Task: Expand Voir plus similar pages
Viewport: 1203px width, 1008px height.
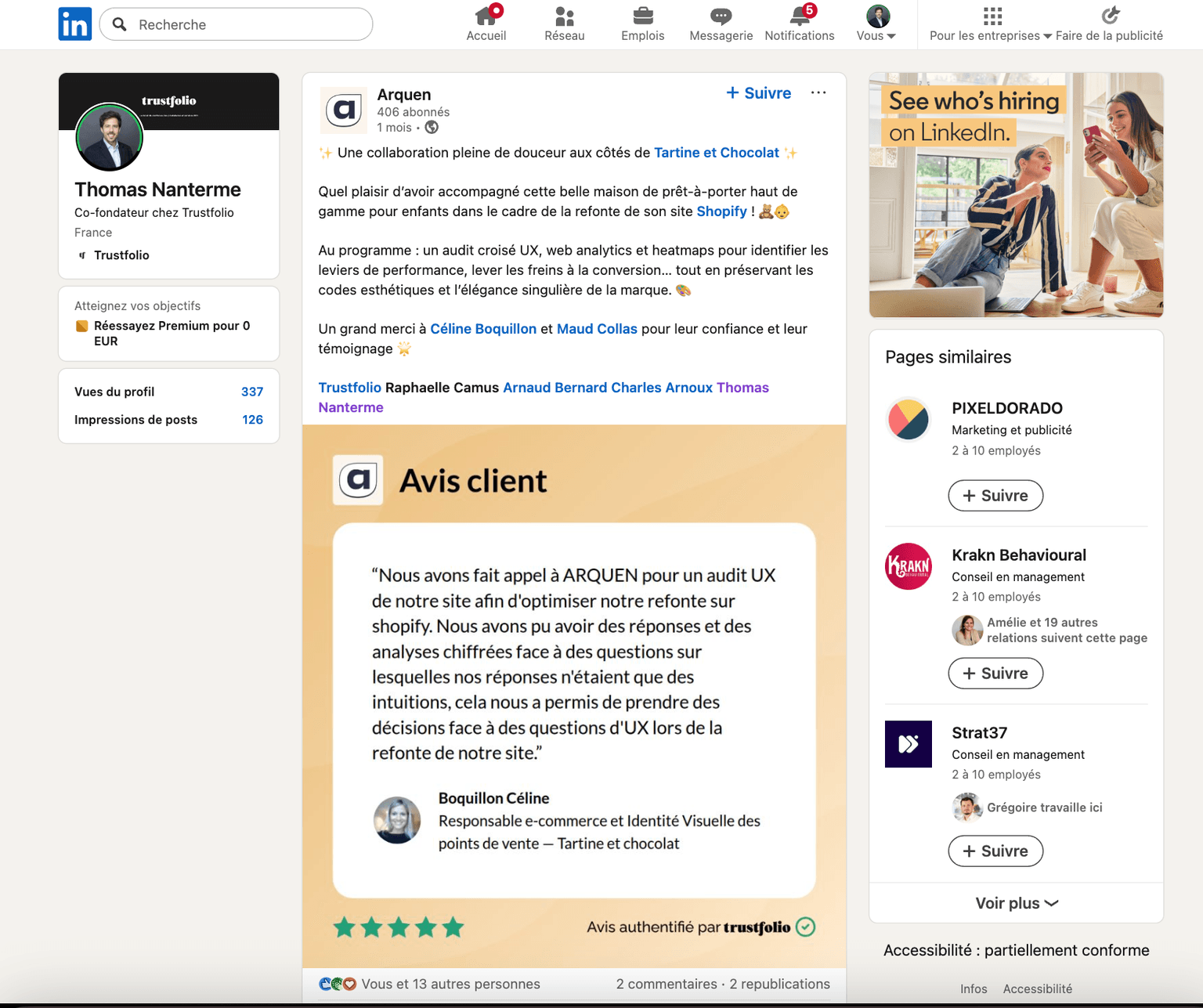Action: [x=1017, y=903]
